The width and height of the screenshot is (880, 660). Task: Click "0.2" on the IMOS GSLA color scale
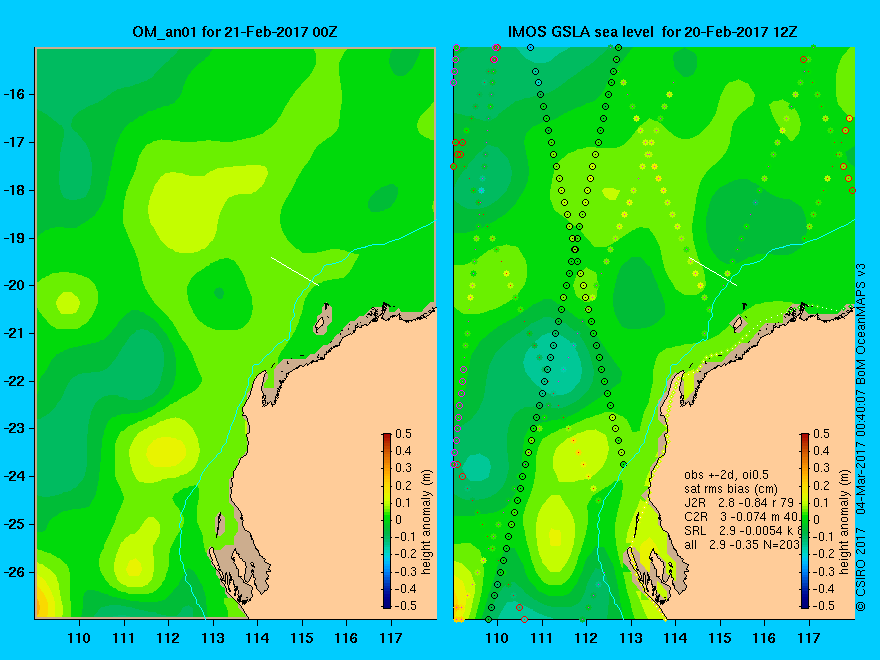822,485
